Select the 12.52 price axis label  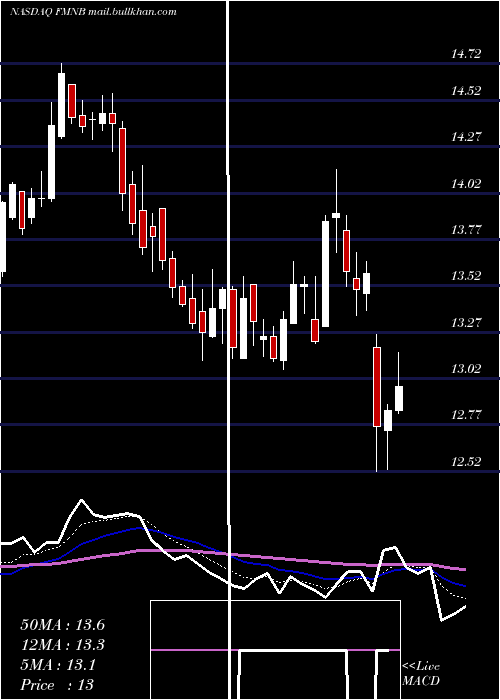pyautogui.click(x=466, y=461)
